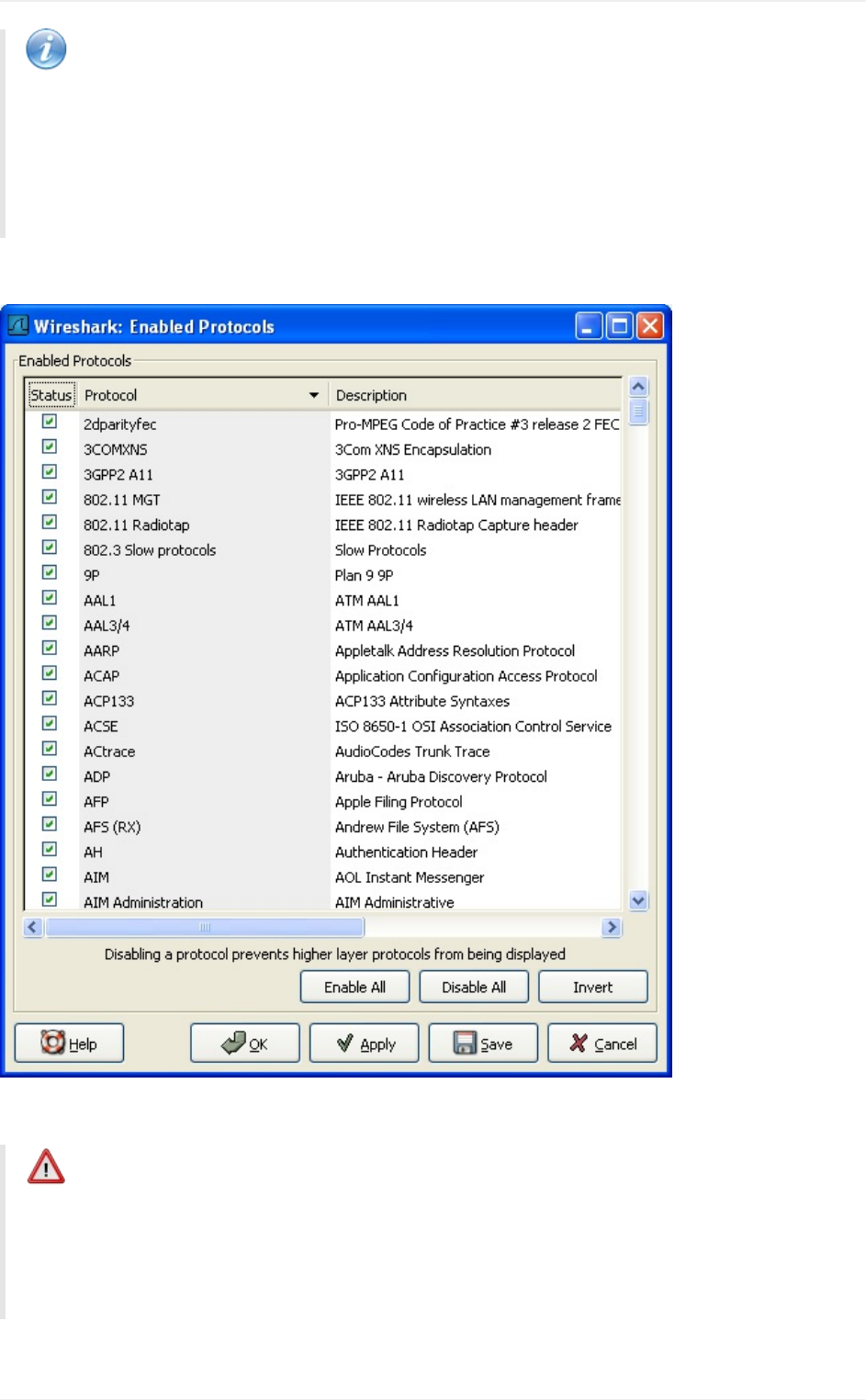Click the vertical scrollbar thumb
Image resolution: width=866 pixels, height=1400 pixels.
click(x=639, y=412)
